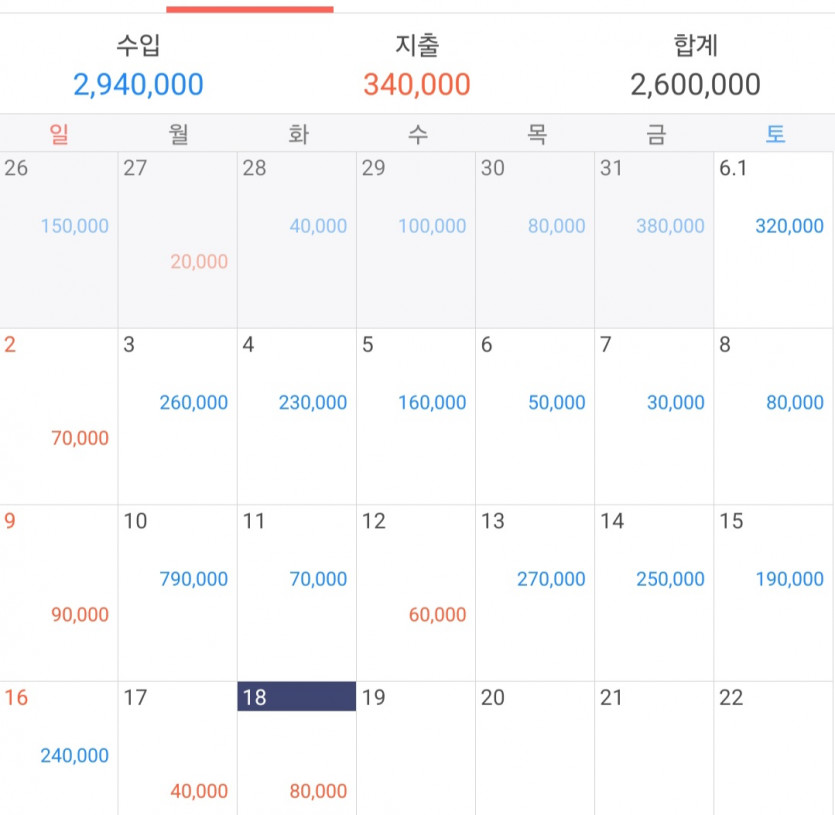Select June 16 with 240,000 income
Screen dimensions: 835x815
tap(59, 748)
